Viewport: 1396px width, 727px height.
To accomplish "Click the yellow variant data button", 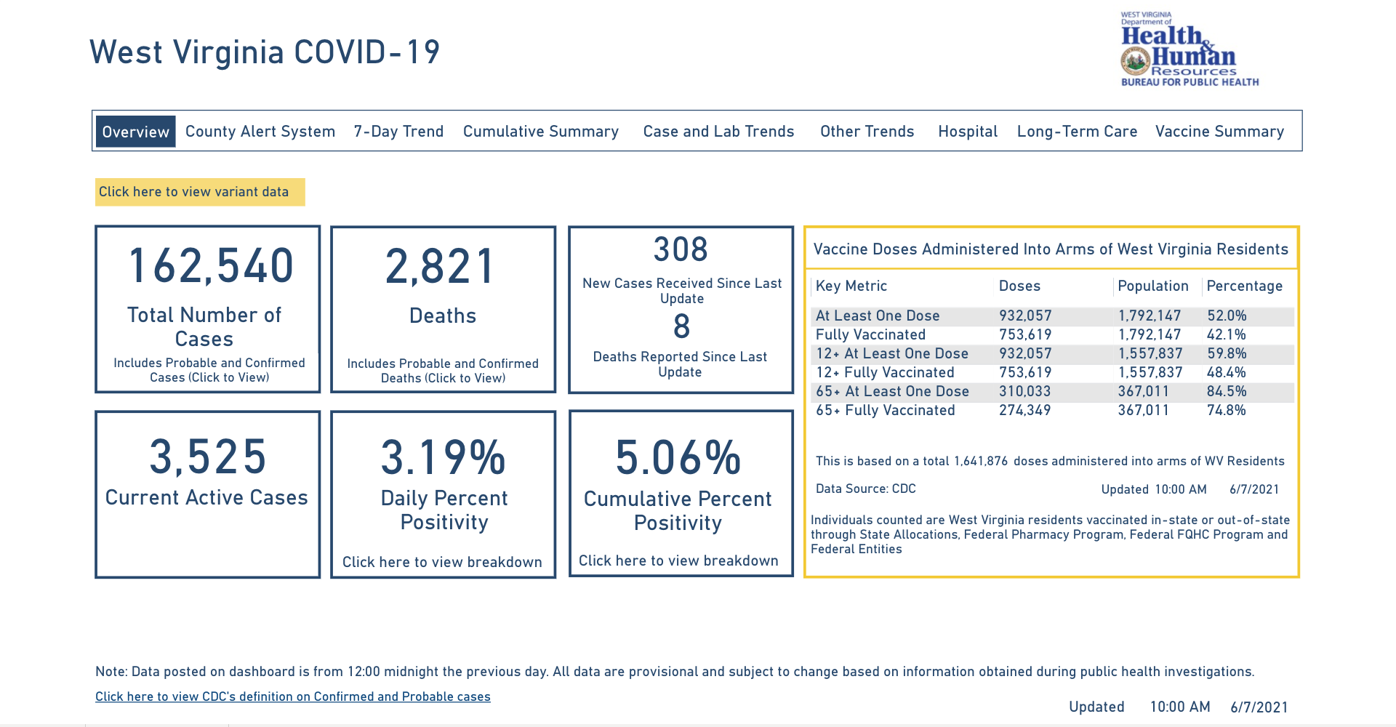I will click(x=200, y=192).
